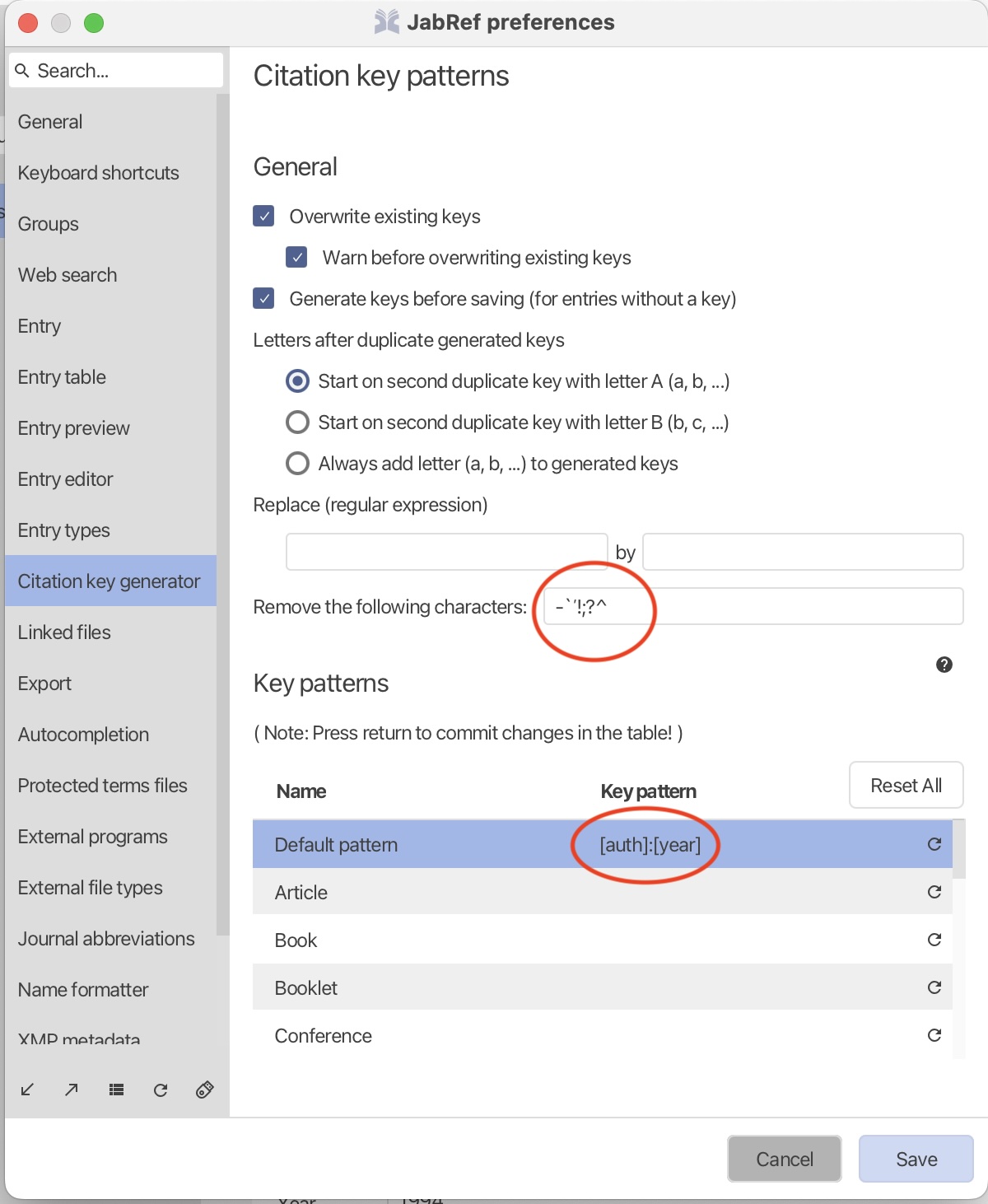Choose Always add letter to generated keys
Screen dimensions: 988x1204
tap(297, 464)
